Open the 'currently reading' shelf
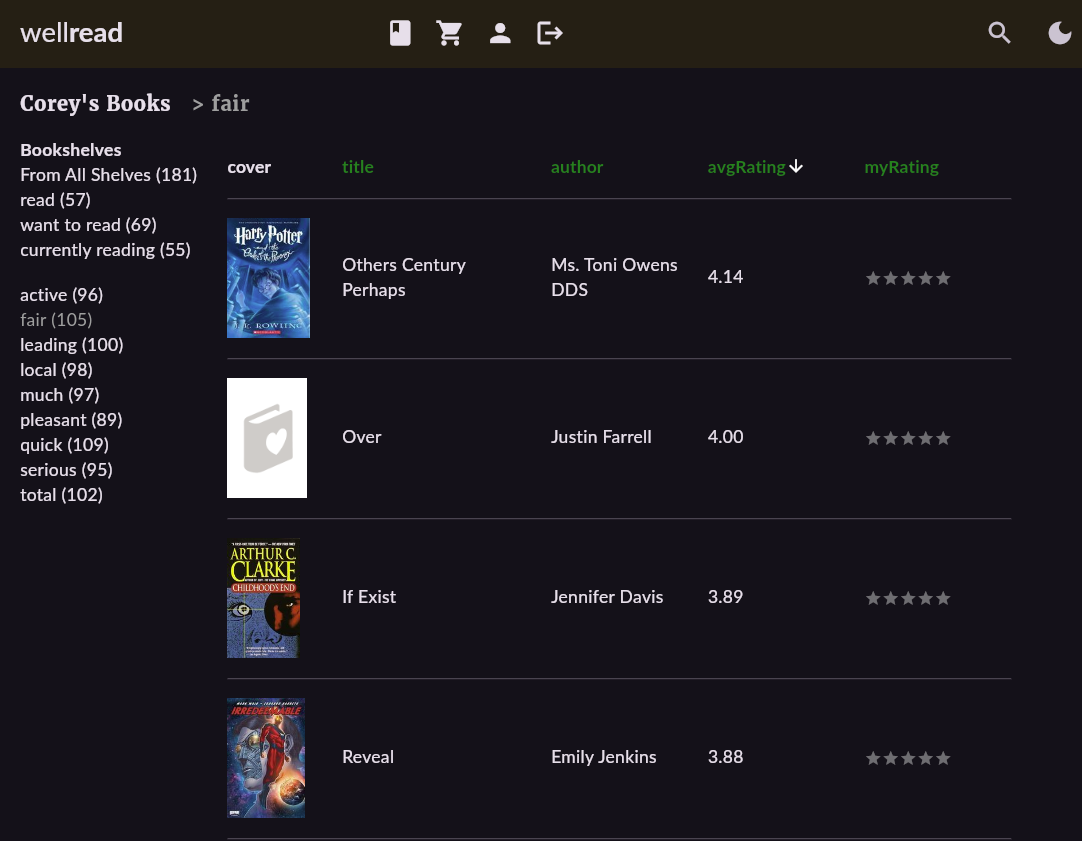This screenshot has height=841, width=1082. point(105,250)
